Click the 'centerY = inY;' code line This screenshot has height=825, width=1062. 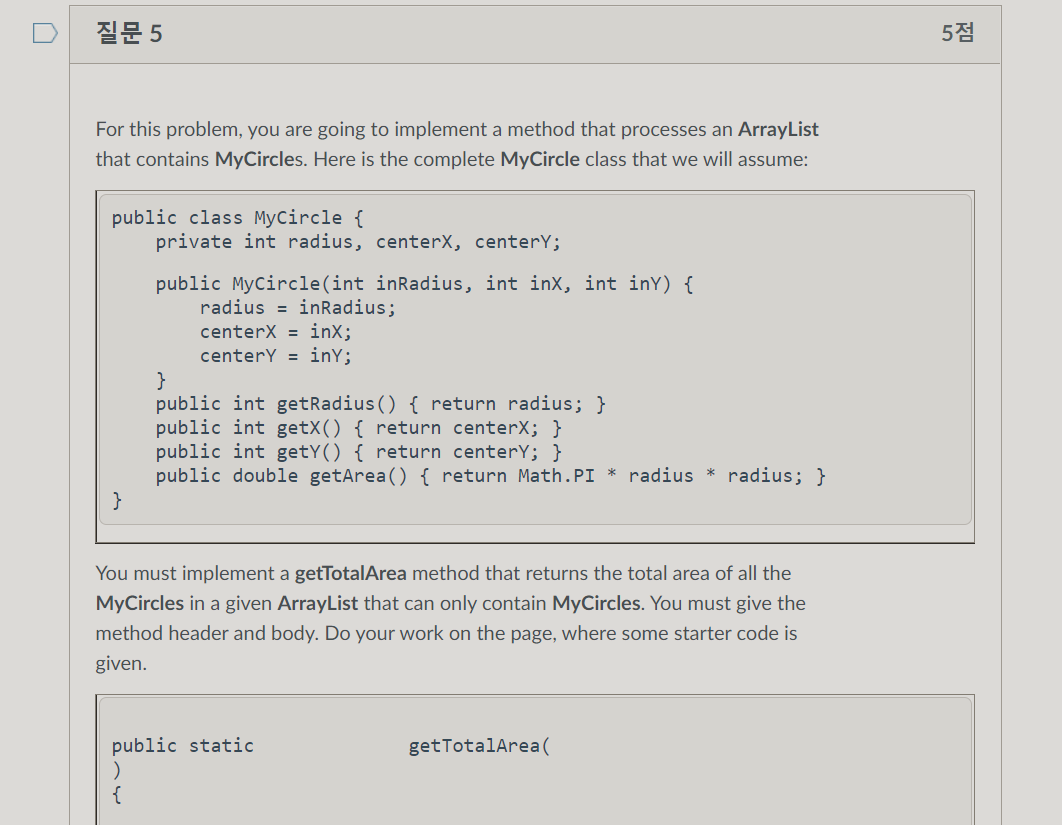coord(276,356)
